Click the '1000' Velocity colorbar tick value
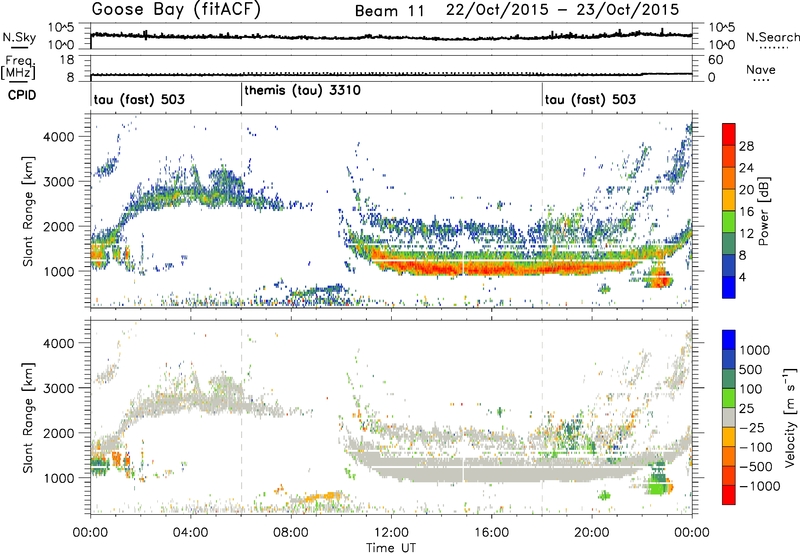Image resolution: width=800 pixels, height=554 pixels. coord(755,350)
